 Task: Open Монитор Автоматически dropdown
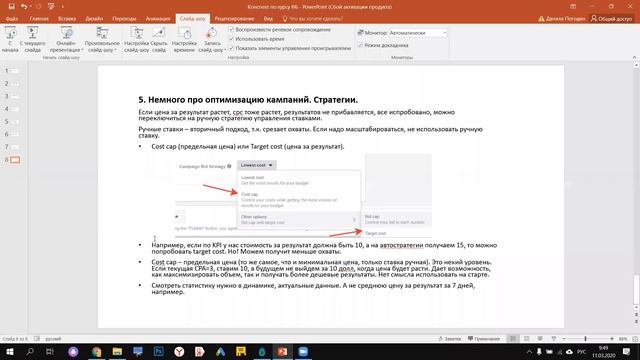[418, 33]
